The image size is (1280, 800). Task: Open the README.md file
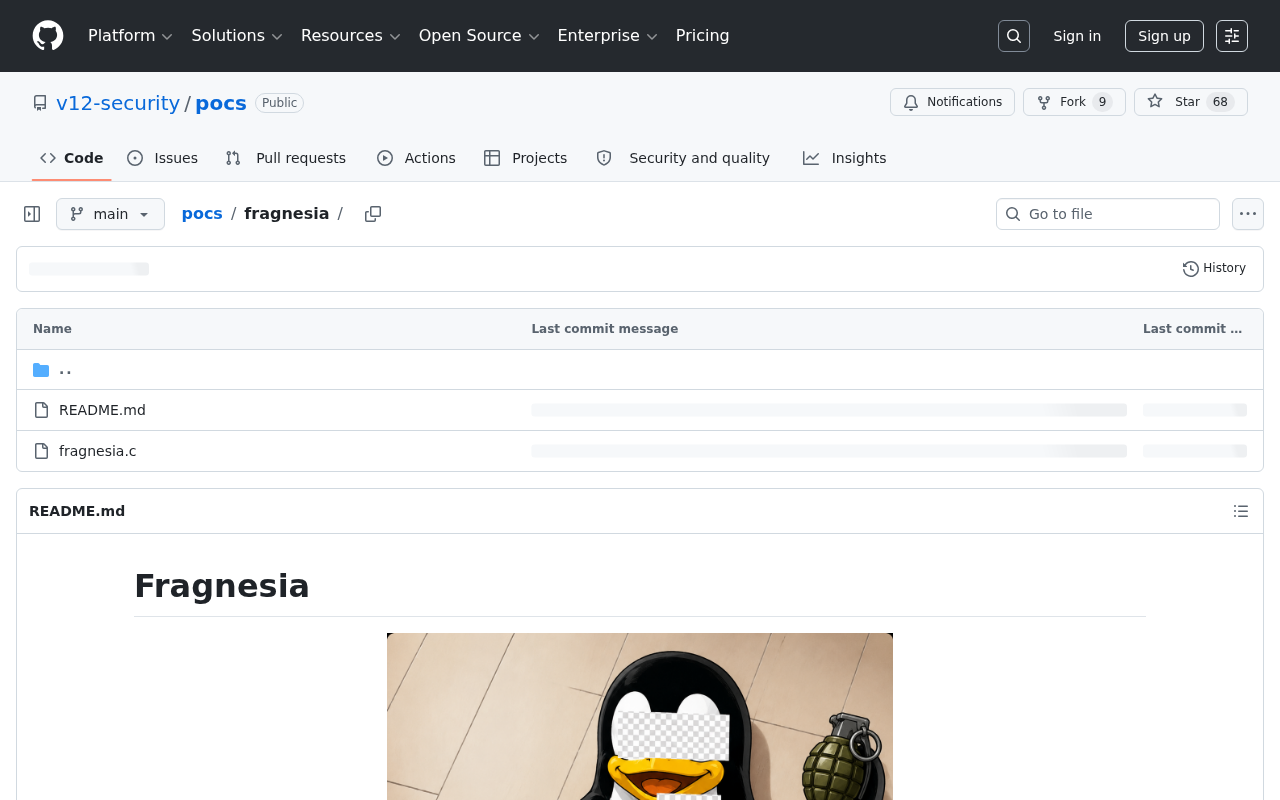pyautogui.click(x=102, y=410)
